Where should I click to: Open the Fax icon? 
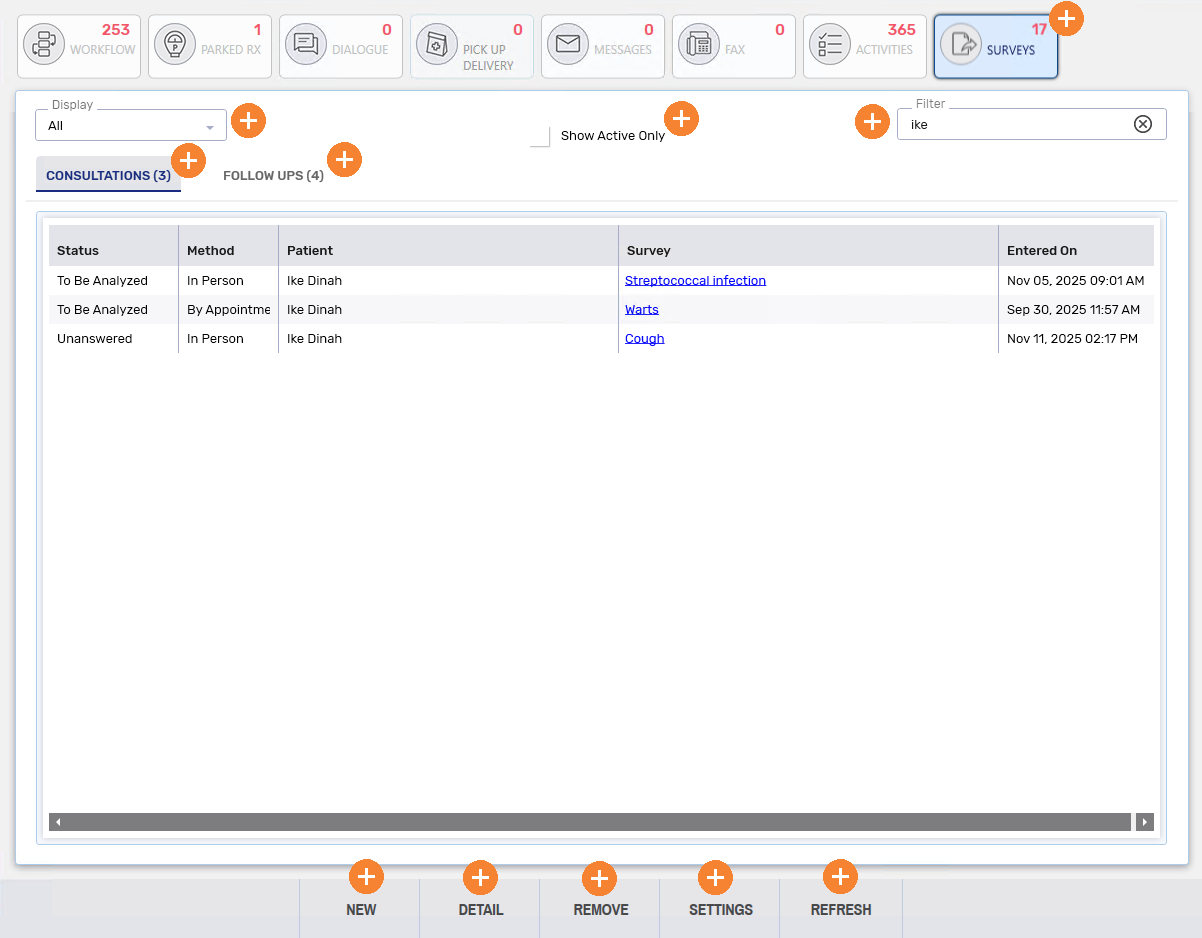click(699, 46)
